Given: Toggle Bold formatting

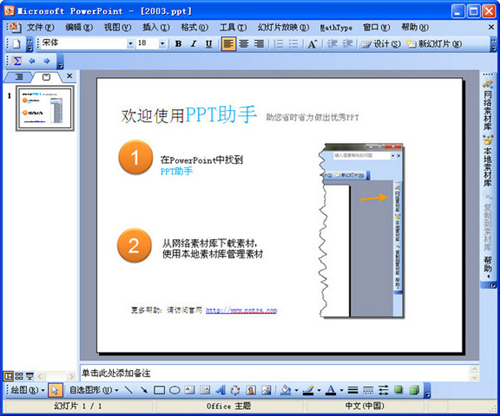Looking at the screenshot, I should coord(178,44).
